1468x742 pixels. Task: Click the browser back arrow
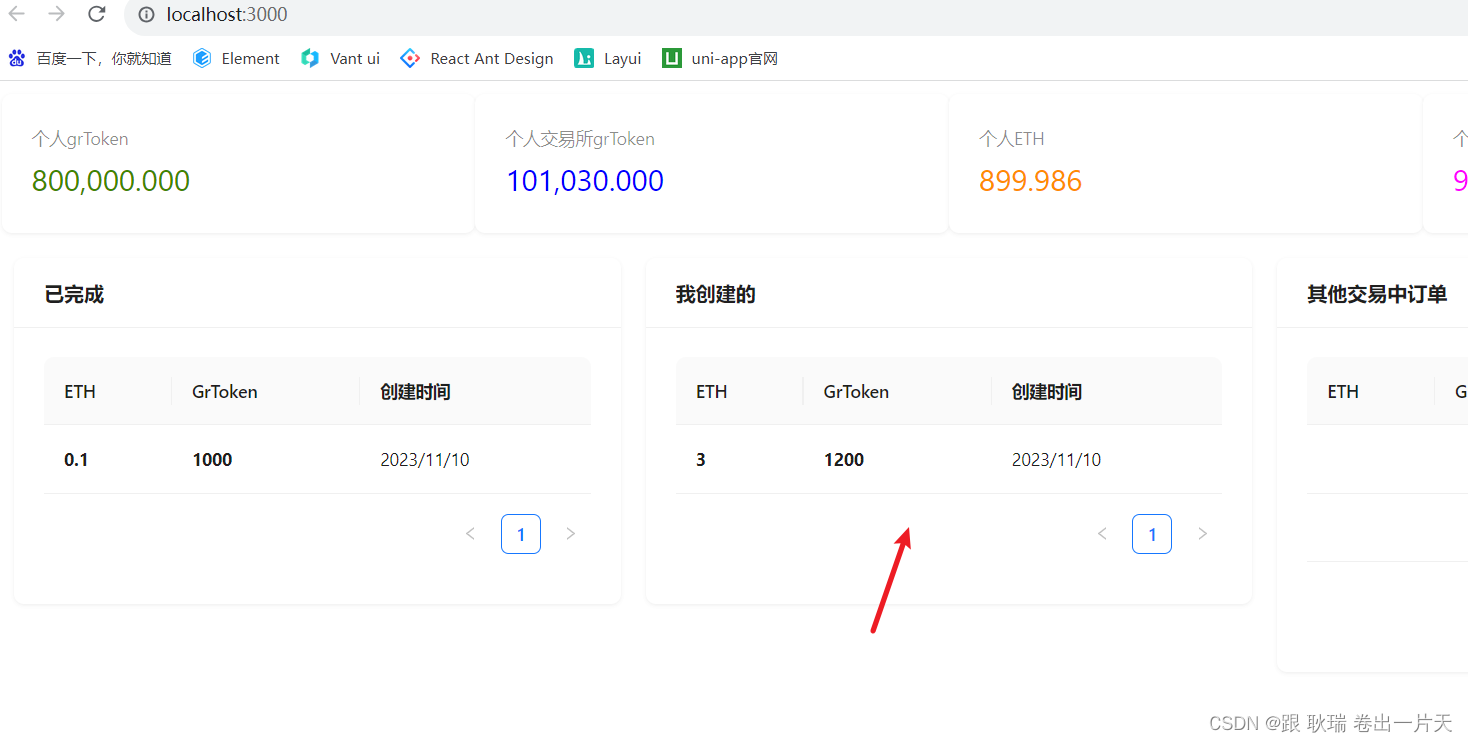coord(17,14)
